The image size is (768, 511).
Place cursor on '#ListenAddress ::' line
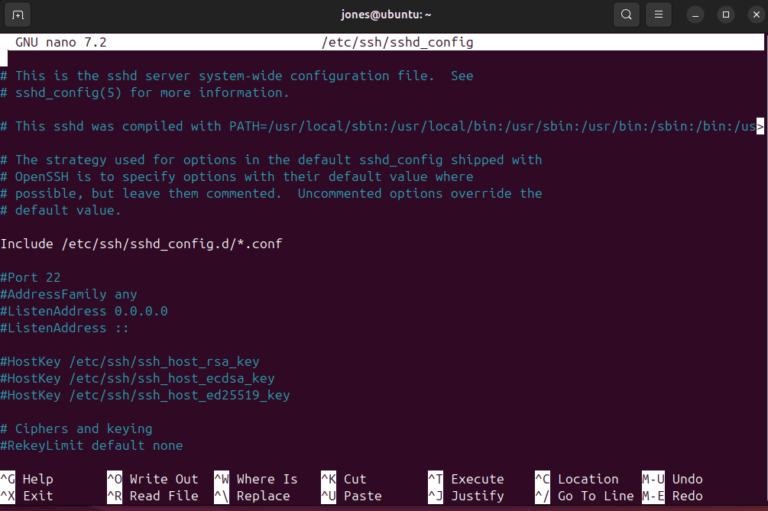click(x=65, y=328)
